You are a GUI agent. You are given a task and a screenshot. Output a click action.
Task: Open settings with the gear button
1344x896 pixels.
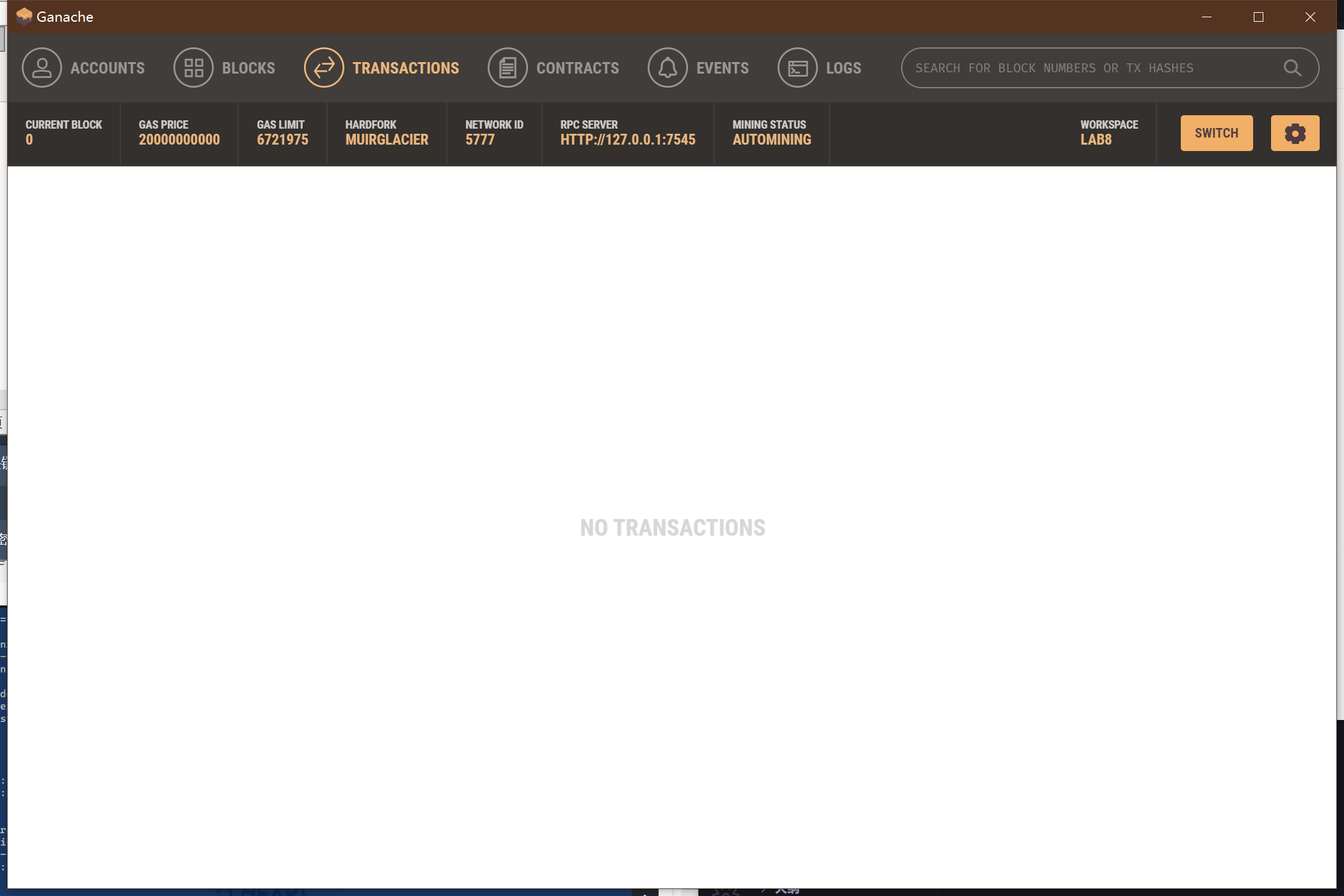click(x=1295, y=133)
